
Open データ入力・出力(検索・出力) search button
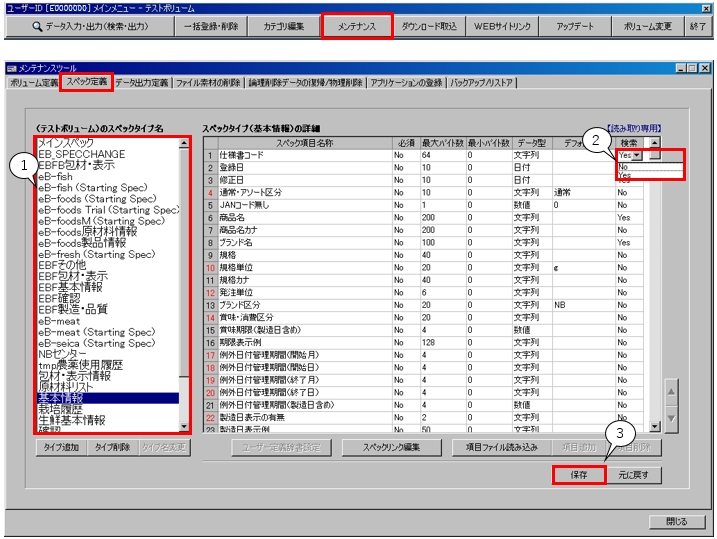[x=91, y=27]
